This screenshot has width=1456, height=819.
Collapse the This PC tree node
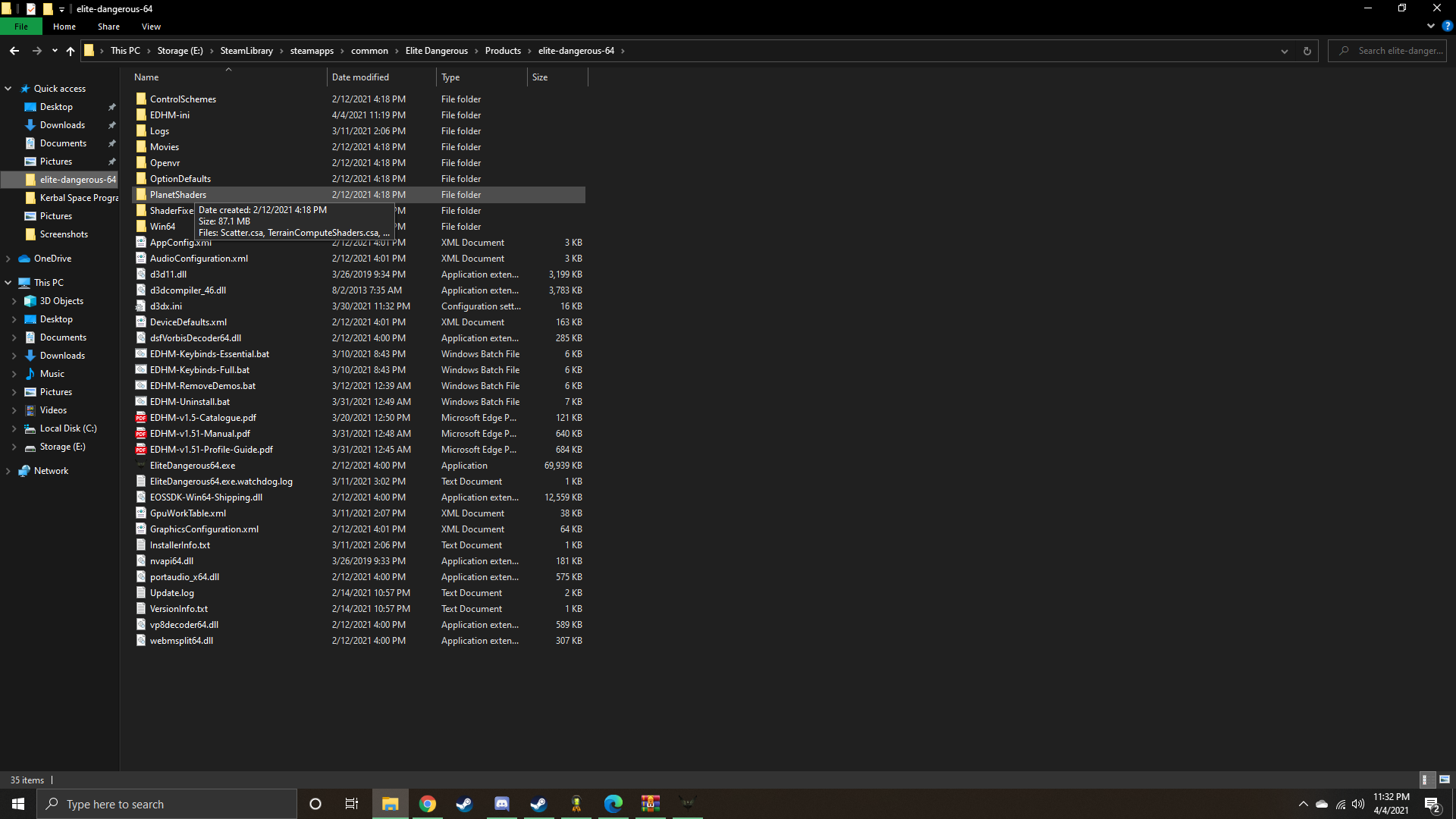(8, 283)
